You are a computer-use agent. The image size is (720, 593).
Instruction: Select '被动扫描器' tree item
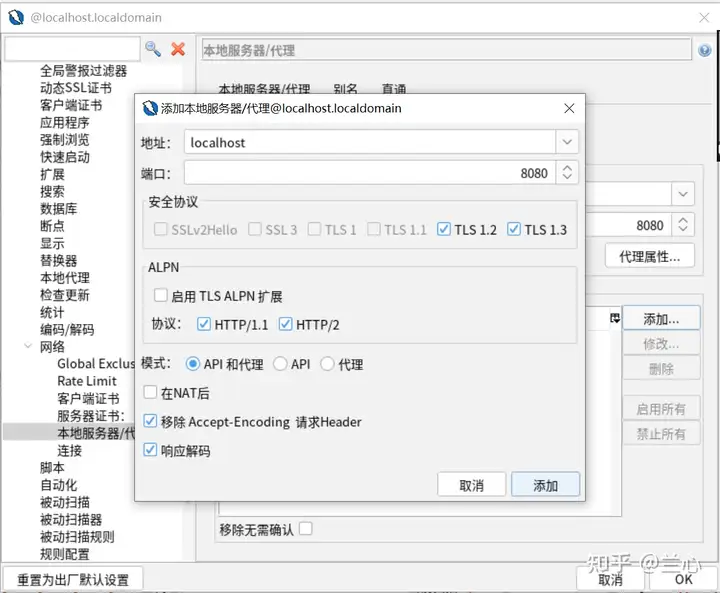coord(71,520)
